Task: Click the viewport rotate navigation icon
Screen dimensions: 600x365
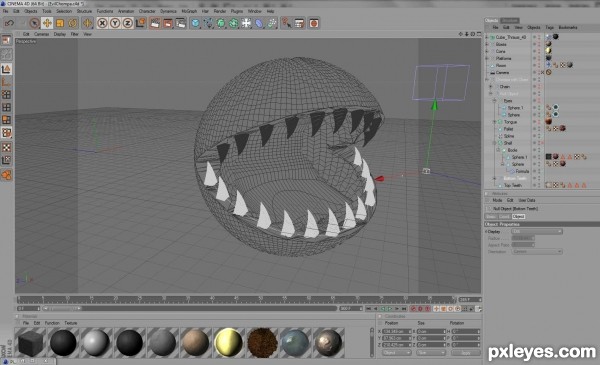Action: [473, 34]
